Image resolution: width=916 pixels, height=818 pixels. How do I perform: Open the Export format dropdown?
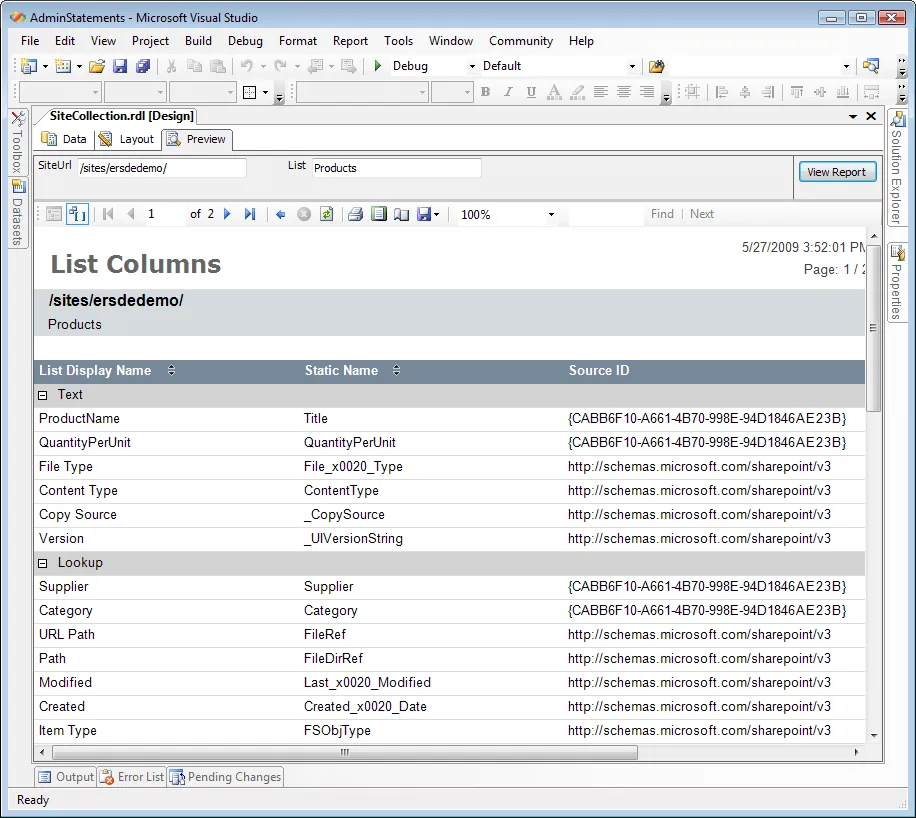[438, 213]
